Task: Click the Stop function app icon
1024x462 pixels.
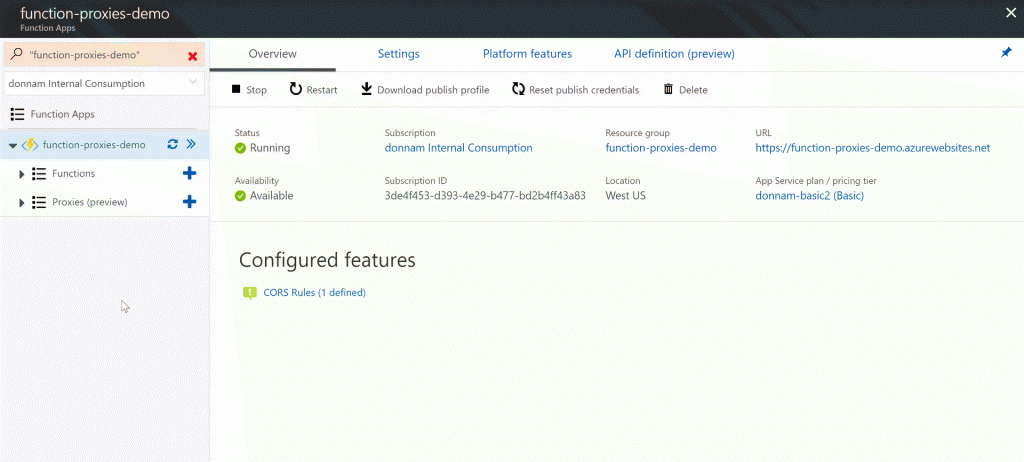Action: pyautogui.click(x=236, y=89)
